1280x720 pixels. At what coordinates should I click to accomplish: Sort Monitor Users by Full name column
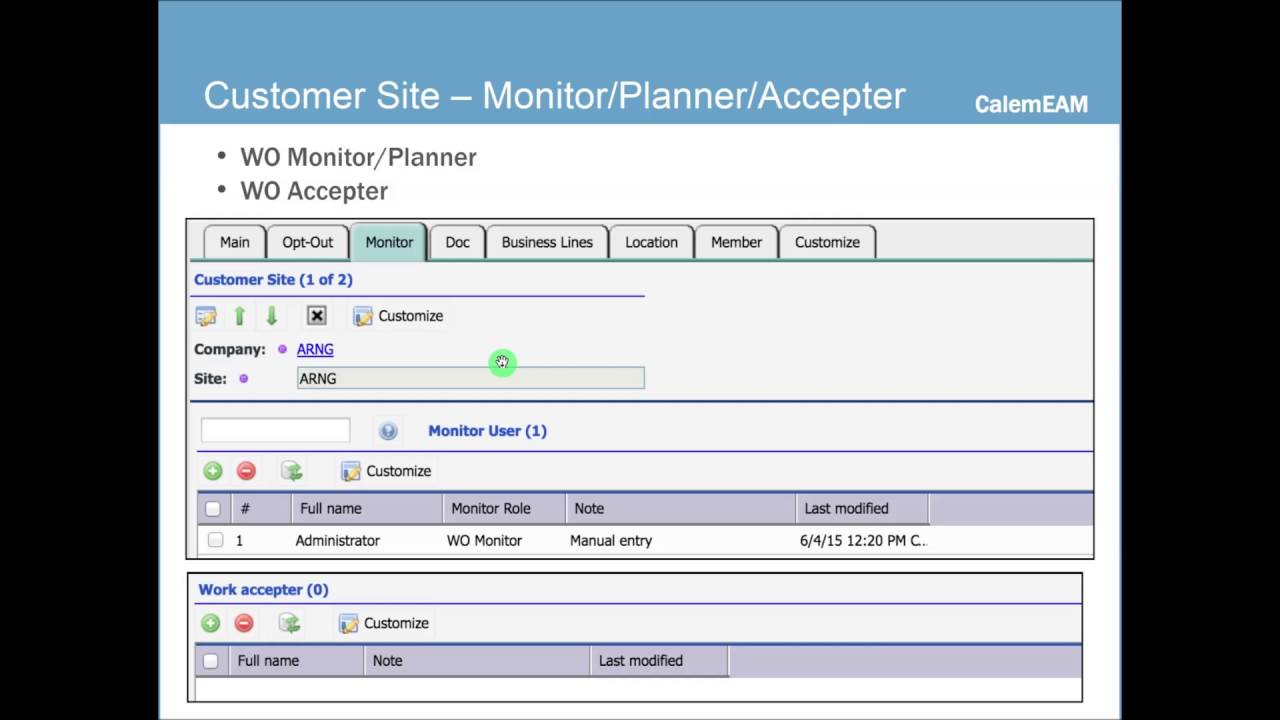367,509
